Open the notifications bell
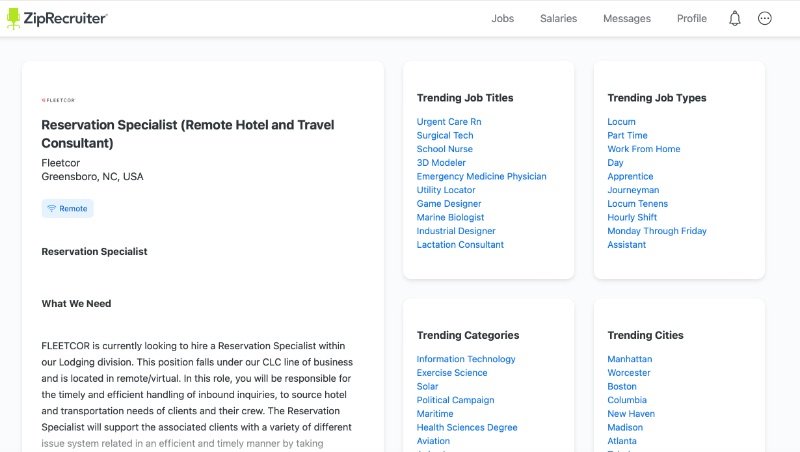The width and height of the screenshot is (800, 452). 735,18
